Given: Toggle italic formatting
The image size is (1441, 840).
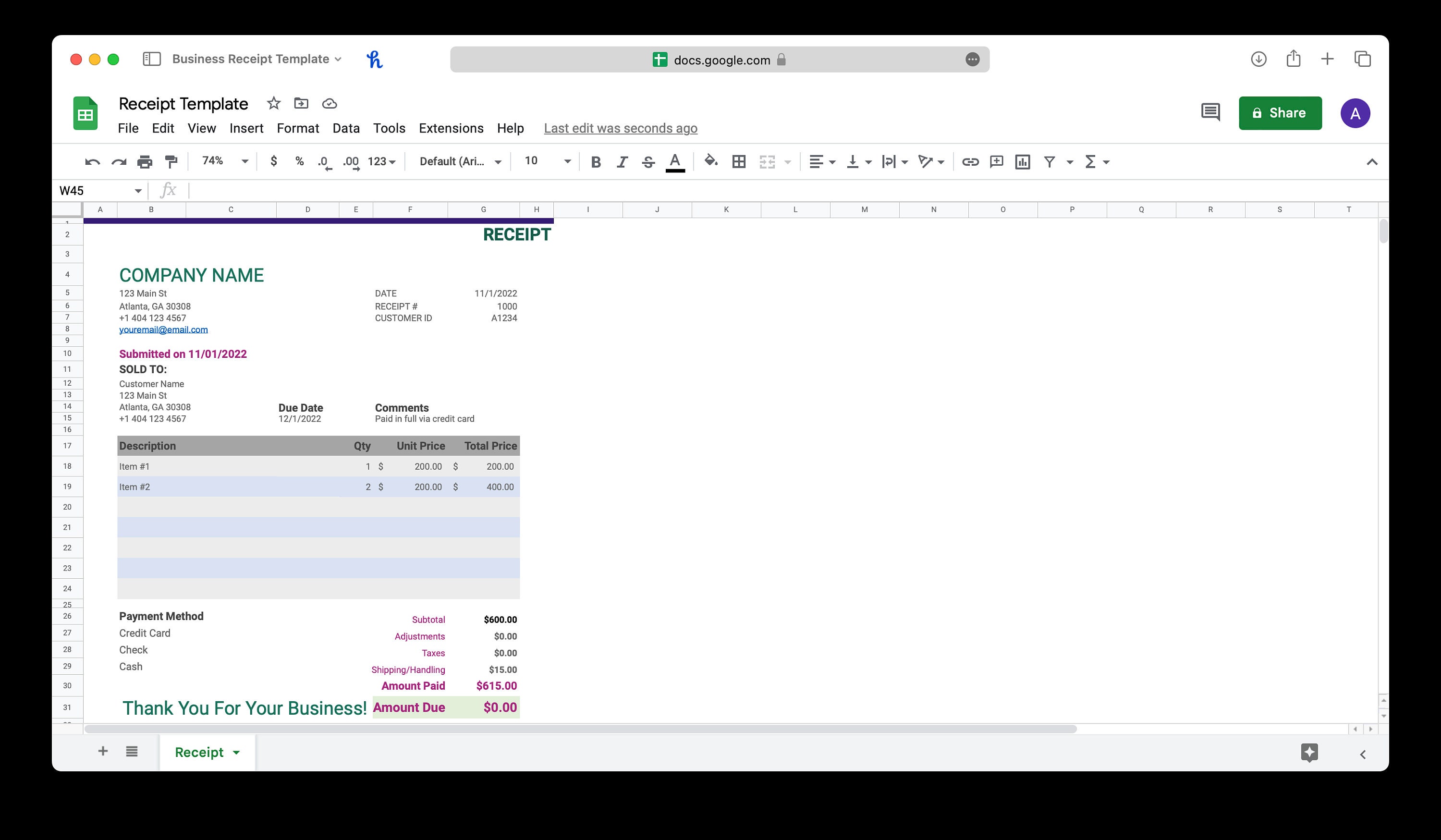Looking at the screenshot, I should coord(622,161).
